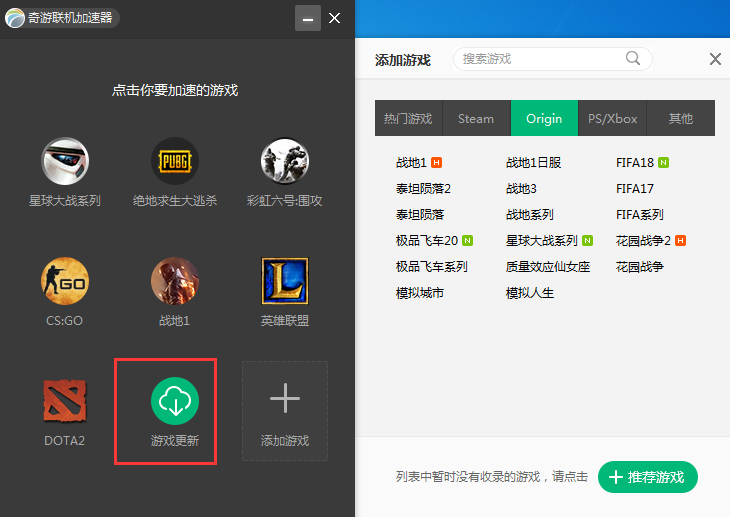Select 模拟人生 in the list
The height and width of the screenshot is (517, 730).
tap(530, 293)
